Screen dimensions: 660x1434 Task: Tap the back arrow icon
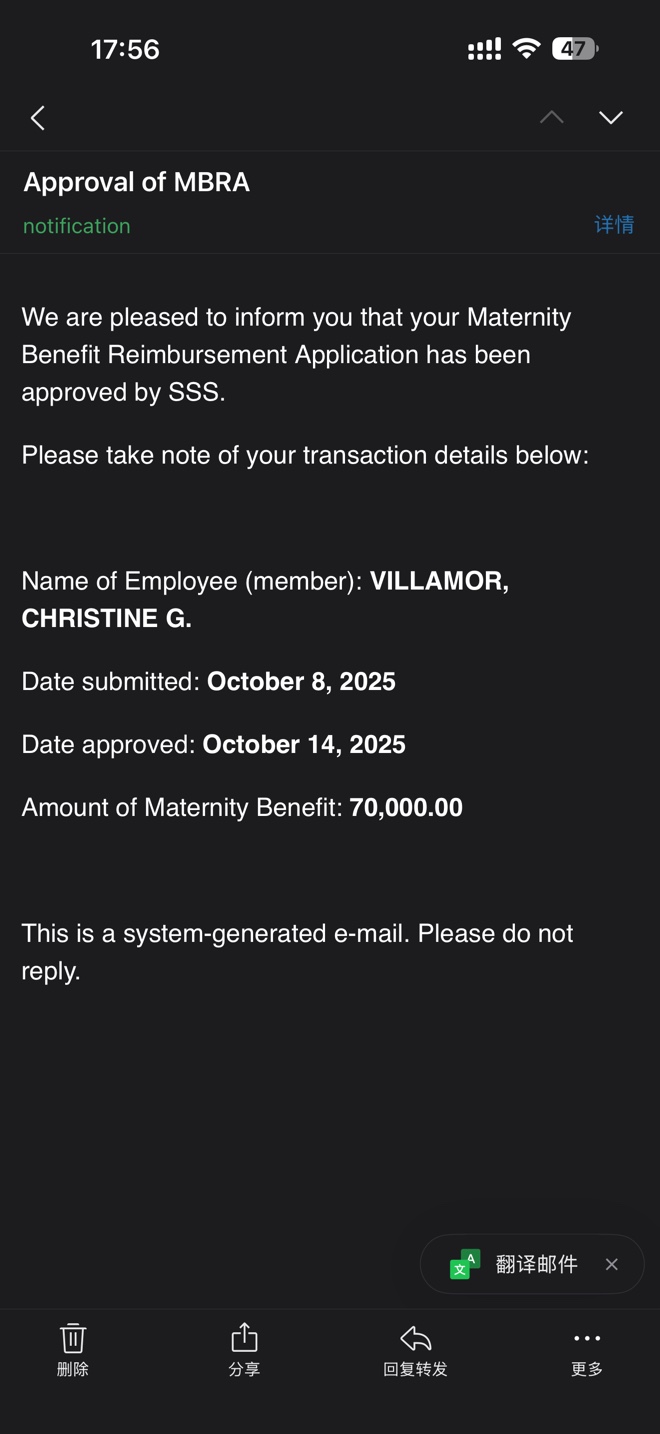pyautogui.click(x=38, y=118)
